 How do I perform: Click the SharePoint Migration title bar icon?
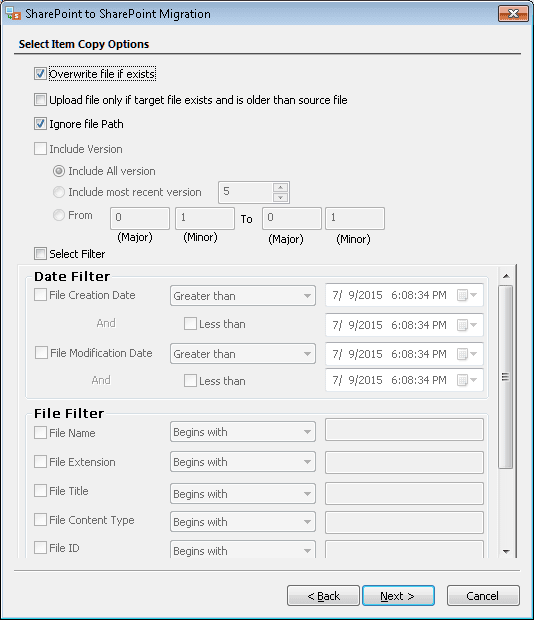click(x=13, y=13)
